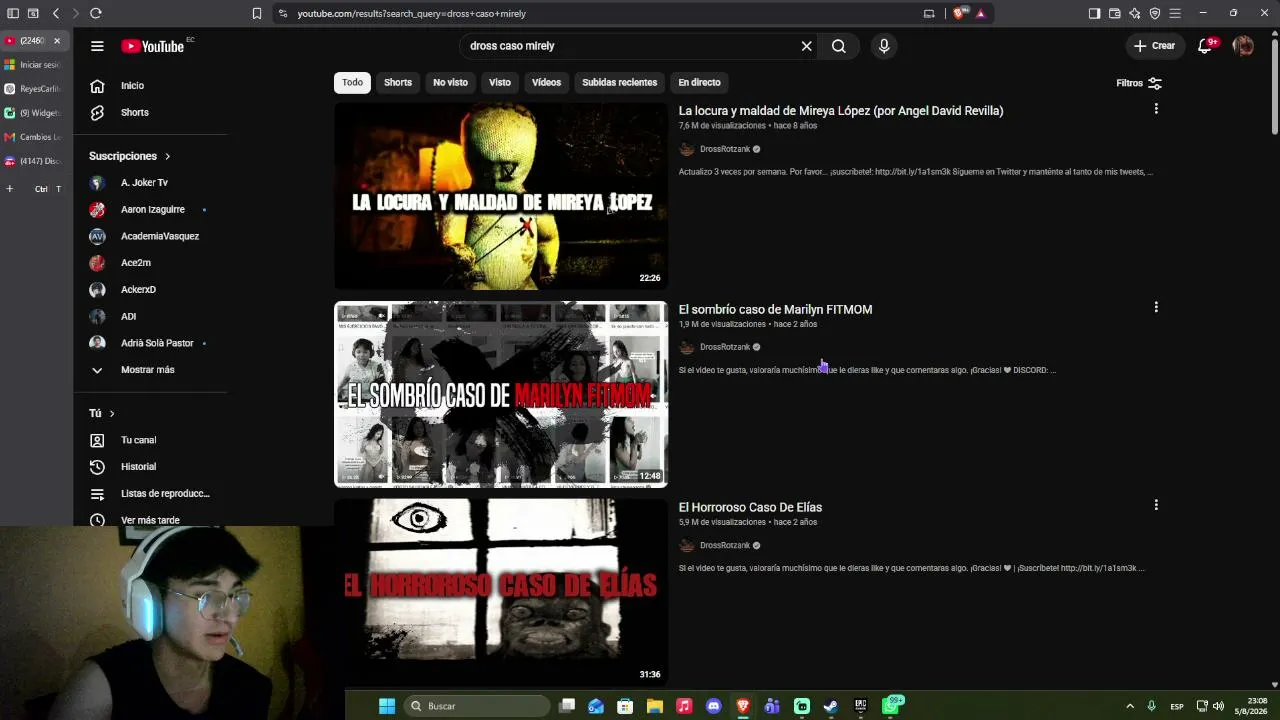1280x720 pixels.
Task: Open File Explorer from the taskbar
Action: (654, 706)
